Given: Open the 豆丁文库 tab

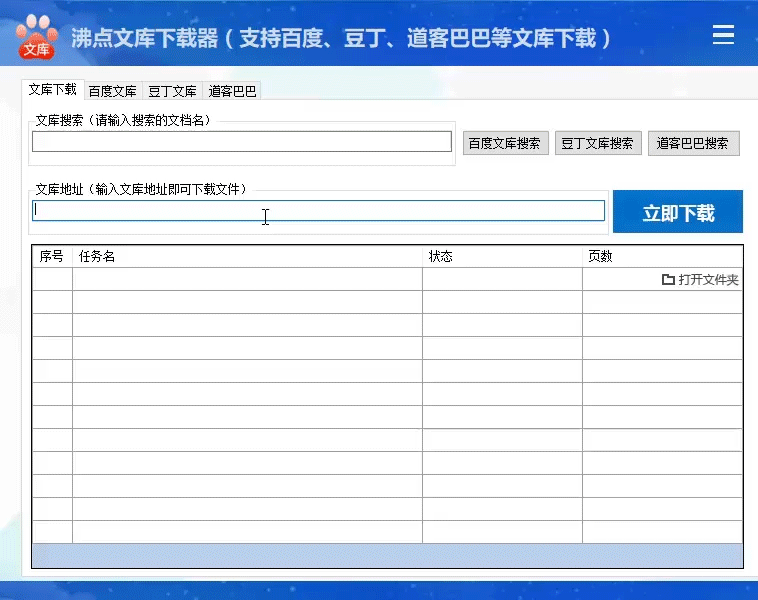Looking at the screenshot, I should click(x=172, y=91).
